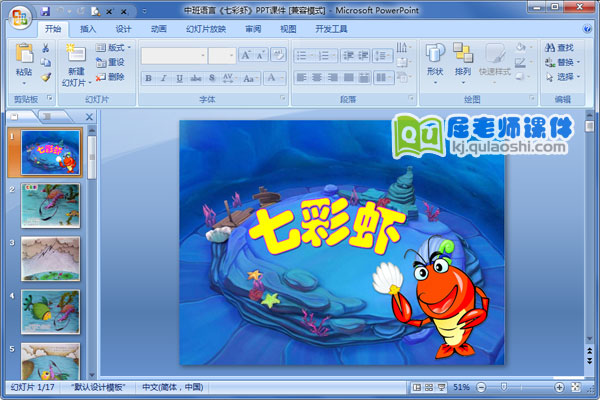
Task: Increase font size with large A
Action: [245, 55]
